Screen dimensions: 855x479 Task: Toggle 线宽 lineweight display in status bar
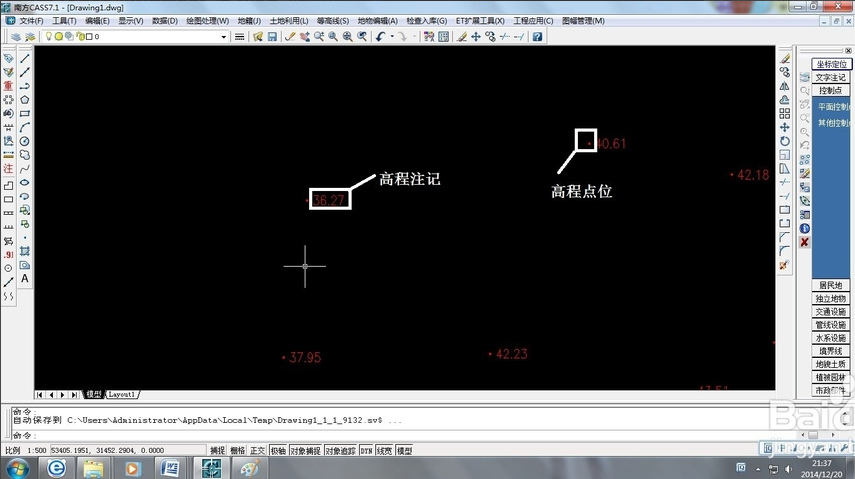(x=384, y=451)
